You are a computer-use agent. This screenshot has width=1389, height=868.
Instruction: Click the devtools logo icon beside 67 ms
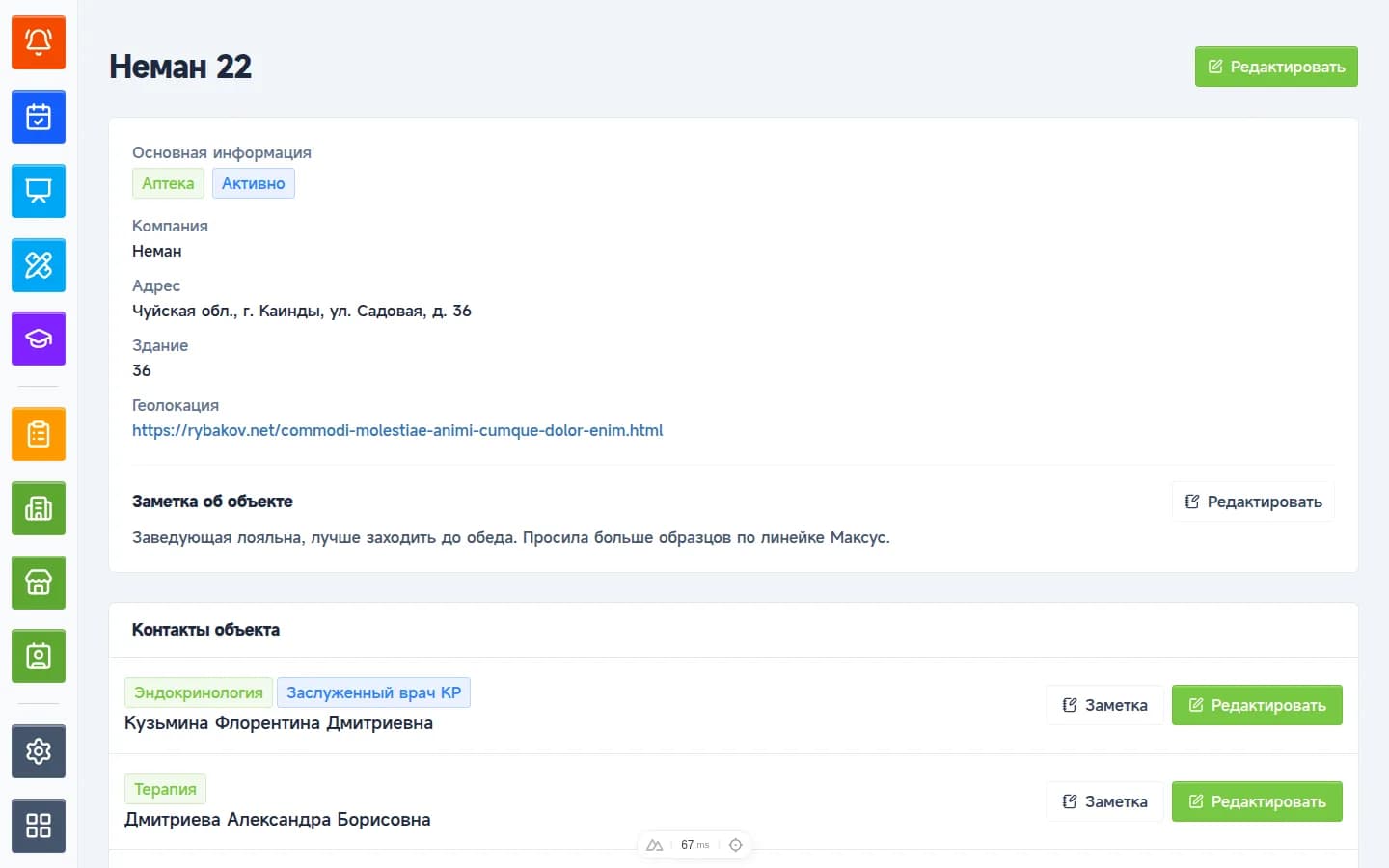click(x=655, y=845)
